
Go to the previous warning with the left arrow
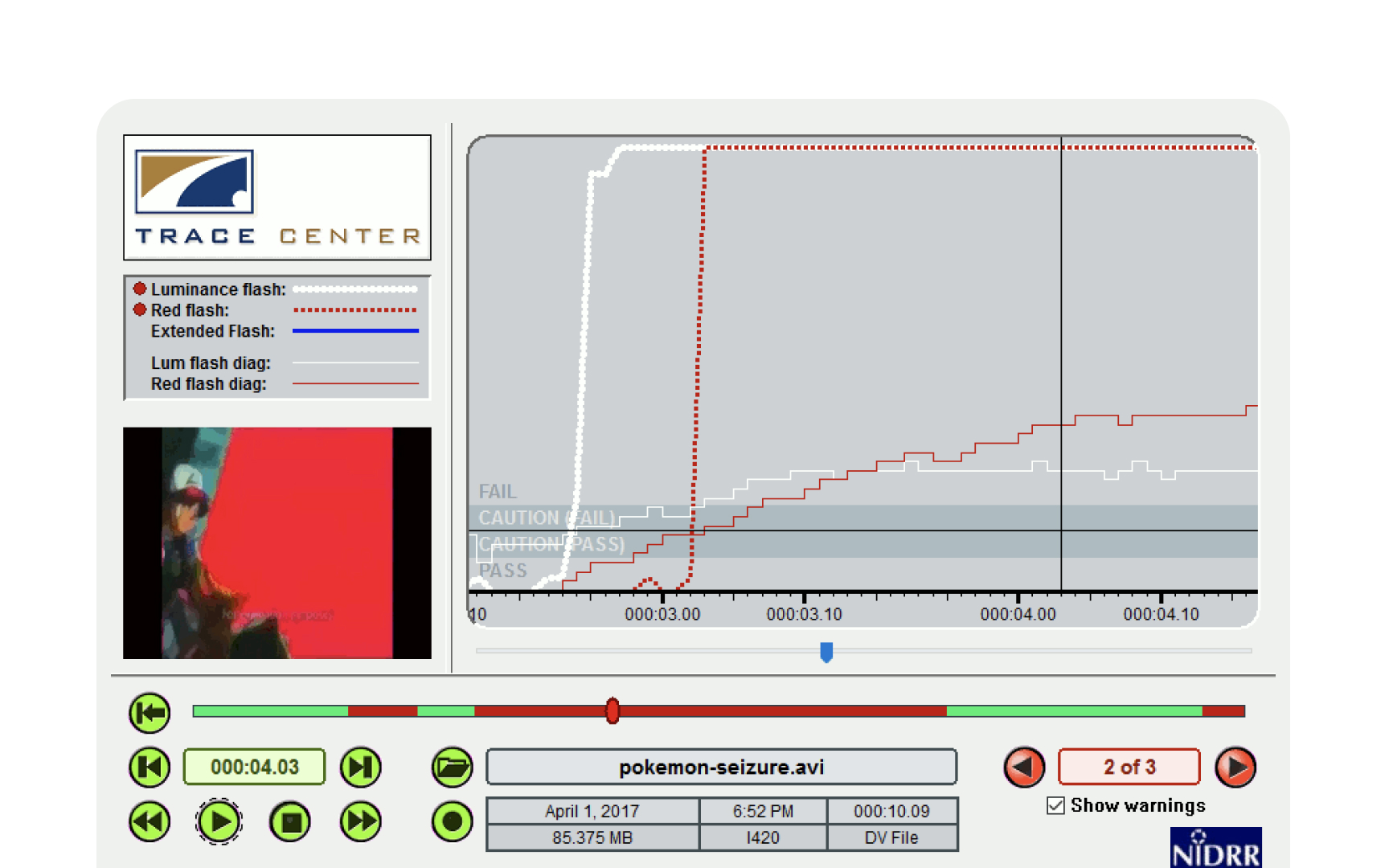pyautogui.click(x=1024, y=767)
